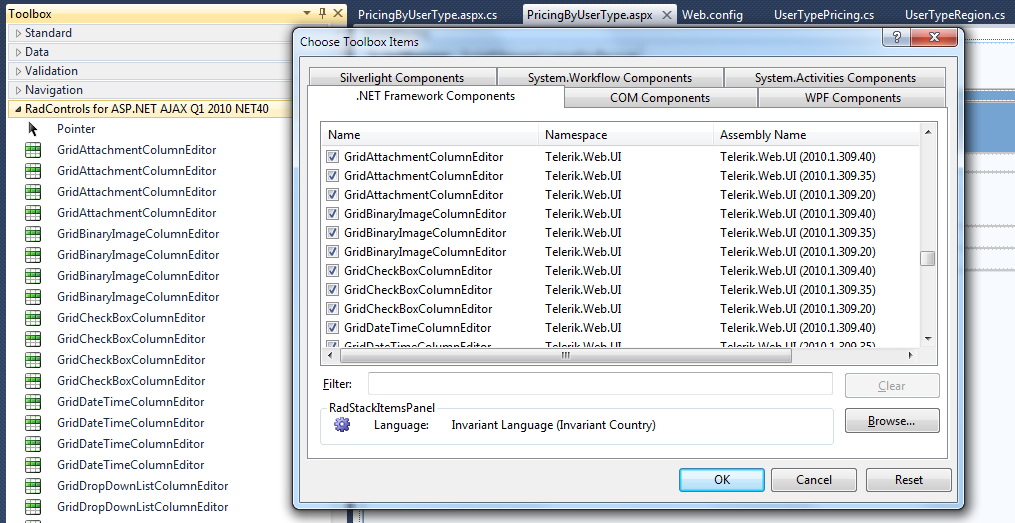This screenshot has height=523, width=1015.
Task: Click the list's vertical scrollbar down arrow
Action: pos(928,339)
